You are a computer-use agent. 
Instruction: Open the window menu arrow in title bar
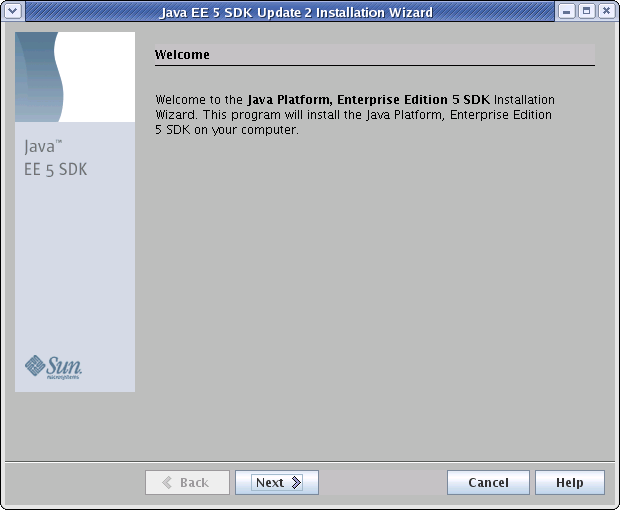pos(13,11)
